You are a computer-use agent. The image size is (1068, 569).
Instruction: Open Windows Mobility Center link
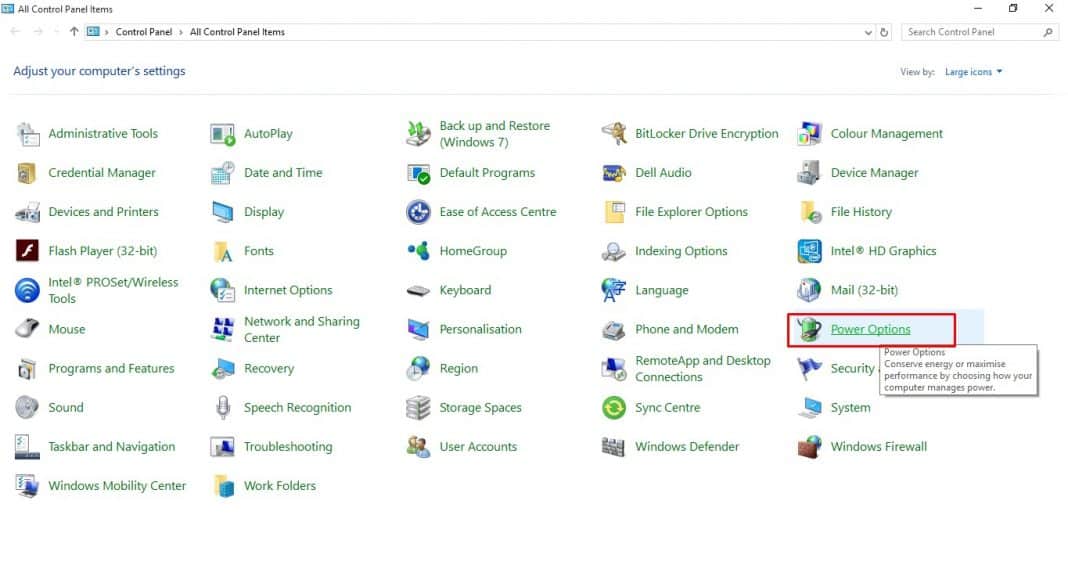[117, 485]
